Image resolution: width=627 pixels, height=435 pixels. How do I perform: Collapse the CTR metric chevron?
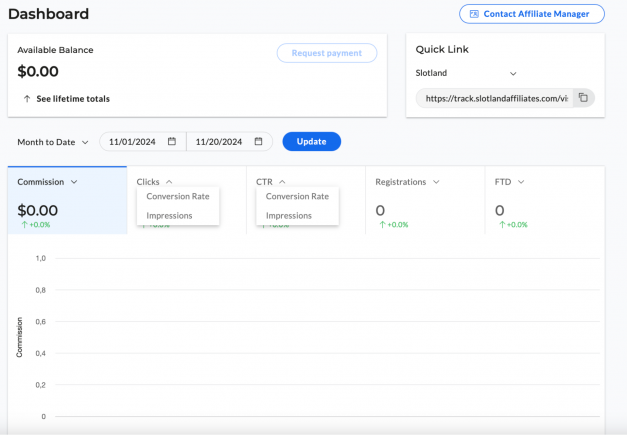pos(282,182)
